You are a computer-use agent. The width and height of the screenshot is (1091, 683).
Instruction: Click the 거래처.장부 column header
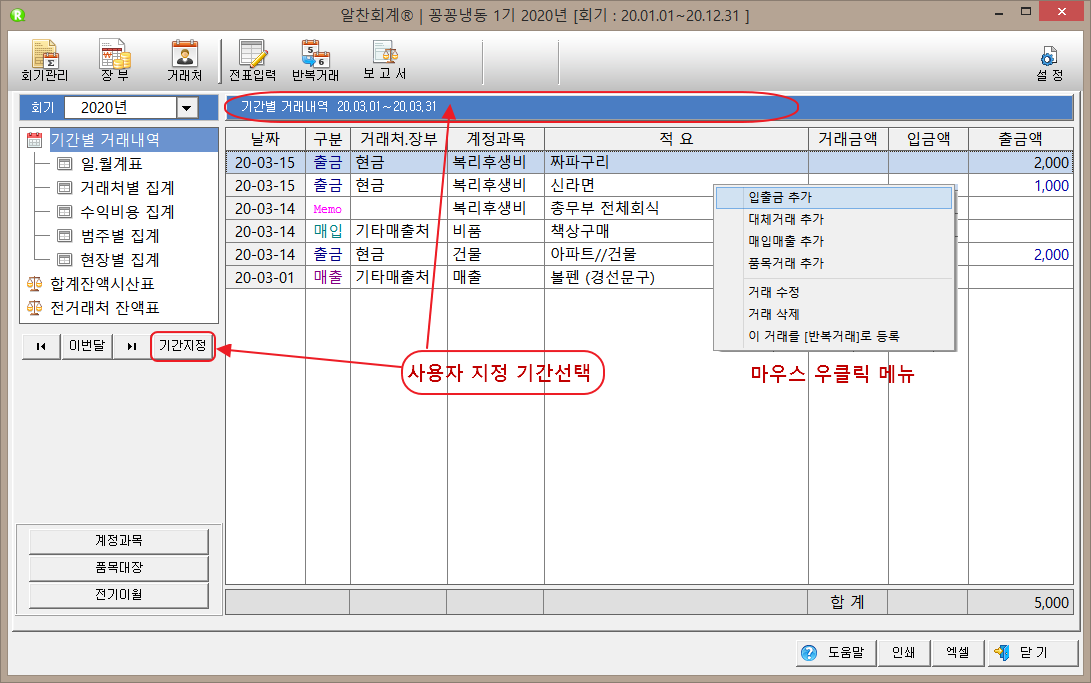pyautogui.click(x=399, y=139)
